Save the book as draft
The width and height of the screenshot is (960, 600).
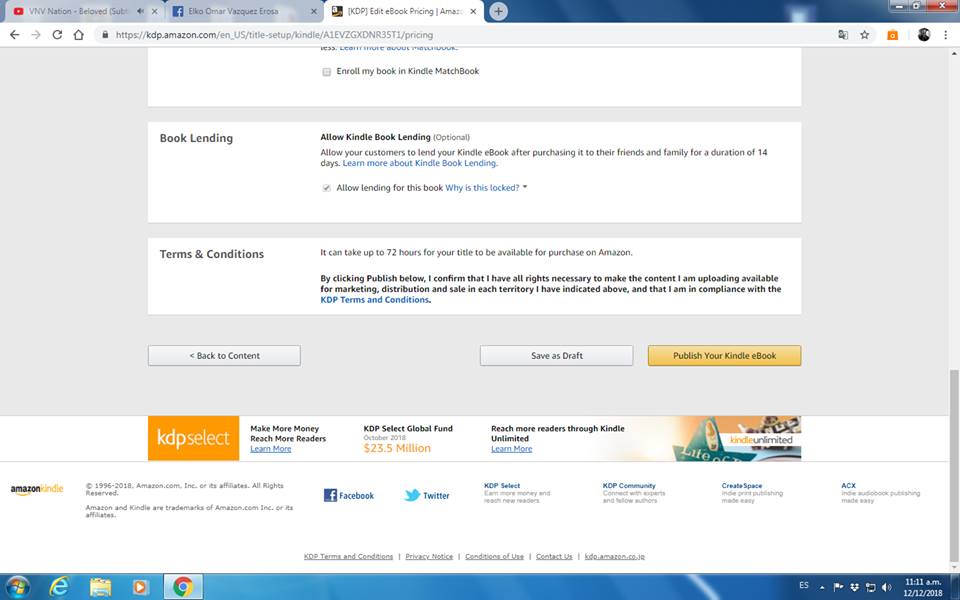click(x=556, y=356)
